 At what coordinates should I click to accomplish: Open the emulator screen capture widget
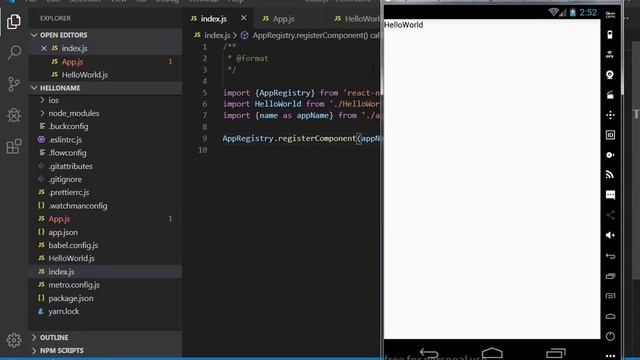click(610, 95)
